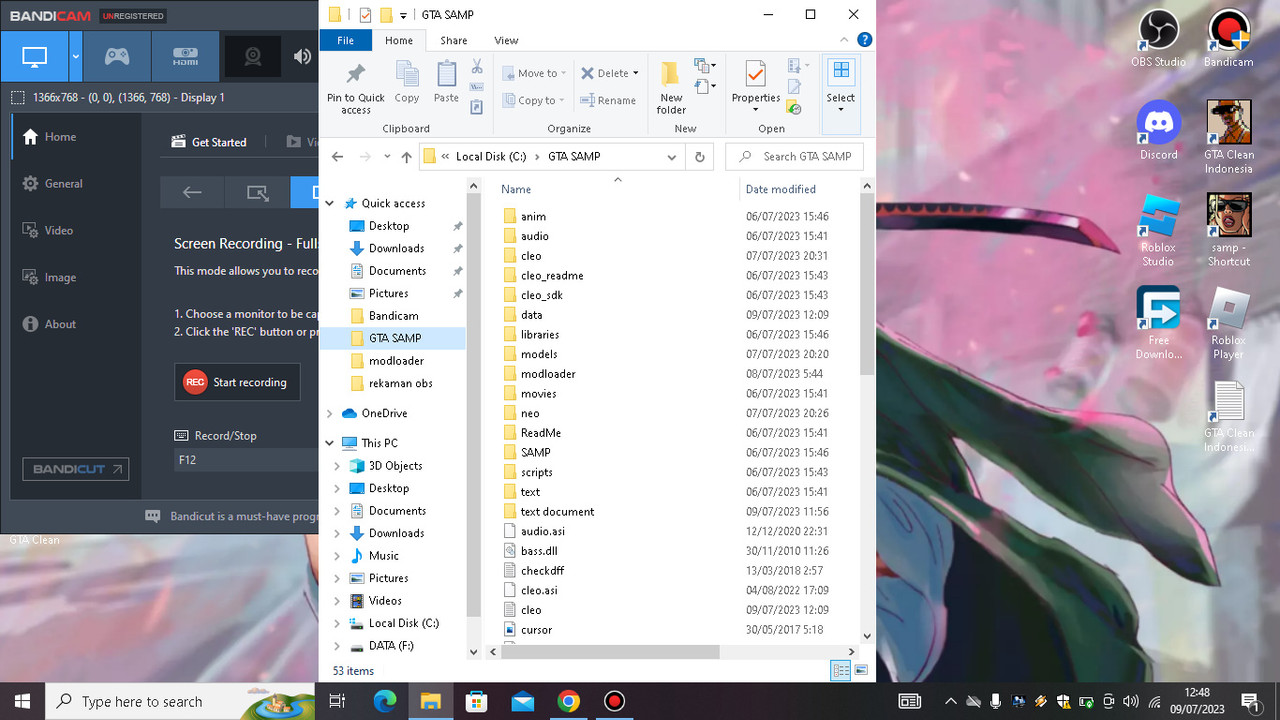Viewport: 1280px width, 720px height.
Task: Open the Delete dropdown arrow
Action: [637, 73]
